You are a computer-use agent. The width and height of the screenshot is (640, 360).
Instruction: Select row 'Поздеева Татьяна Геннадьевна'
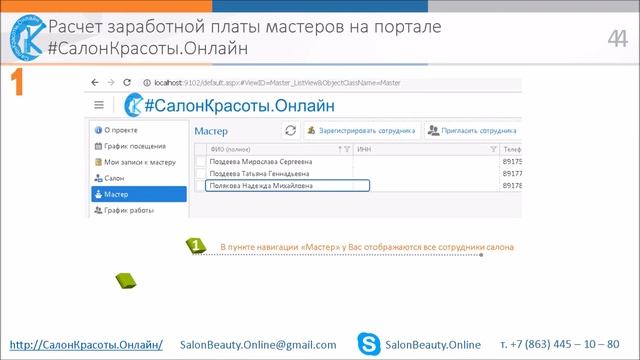pos(358,173)
